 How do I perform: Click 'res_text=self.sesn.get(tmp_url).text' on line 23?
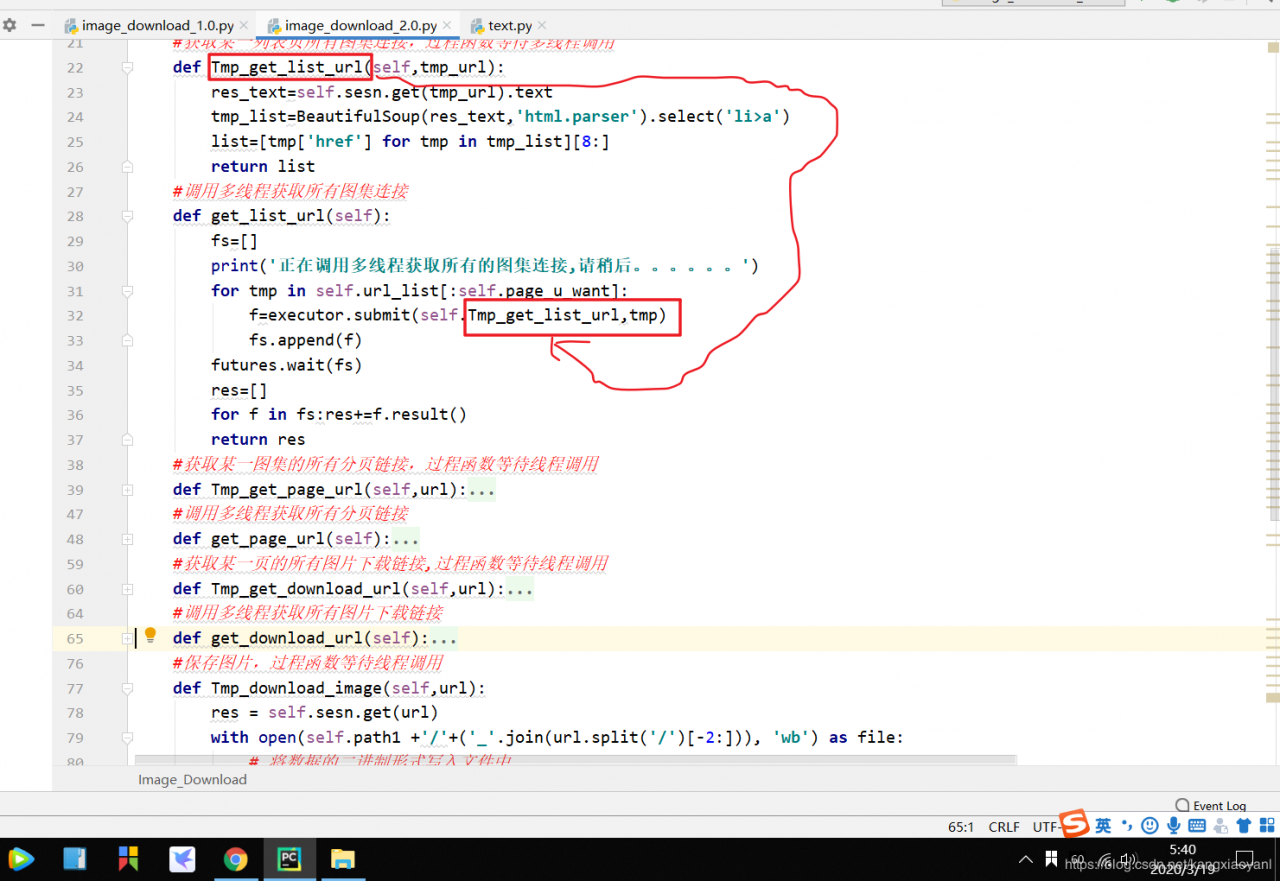382,93
